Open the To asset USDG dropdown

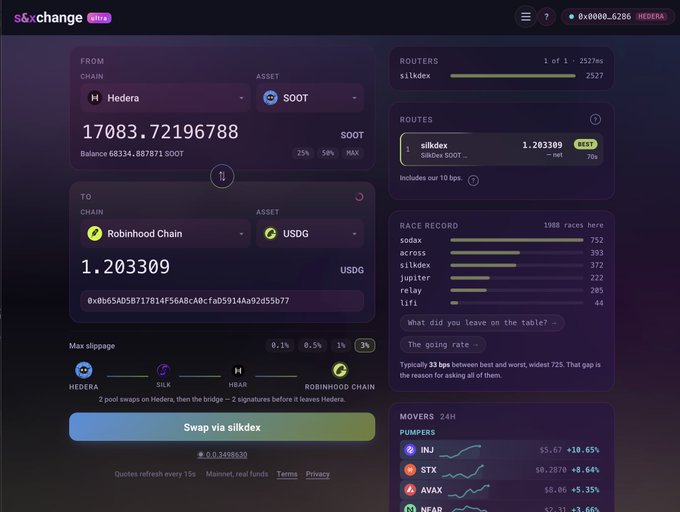tap(310, 234)
